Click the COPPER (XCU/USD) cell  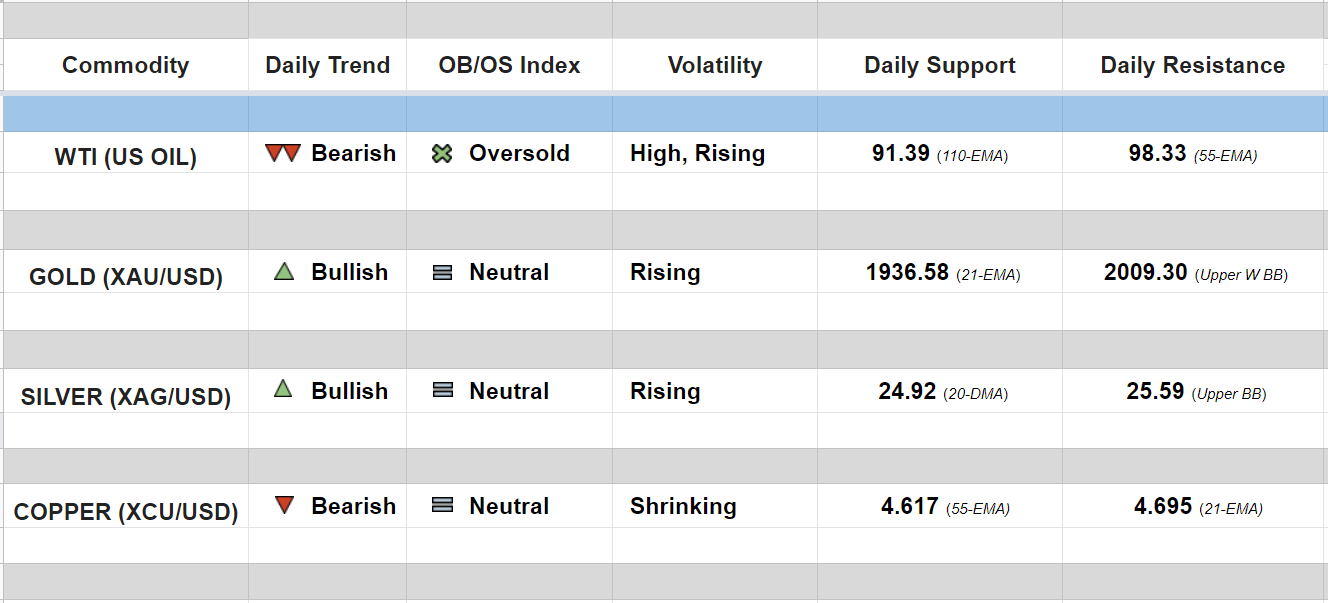125,512
